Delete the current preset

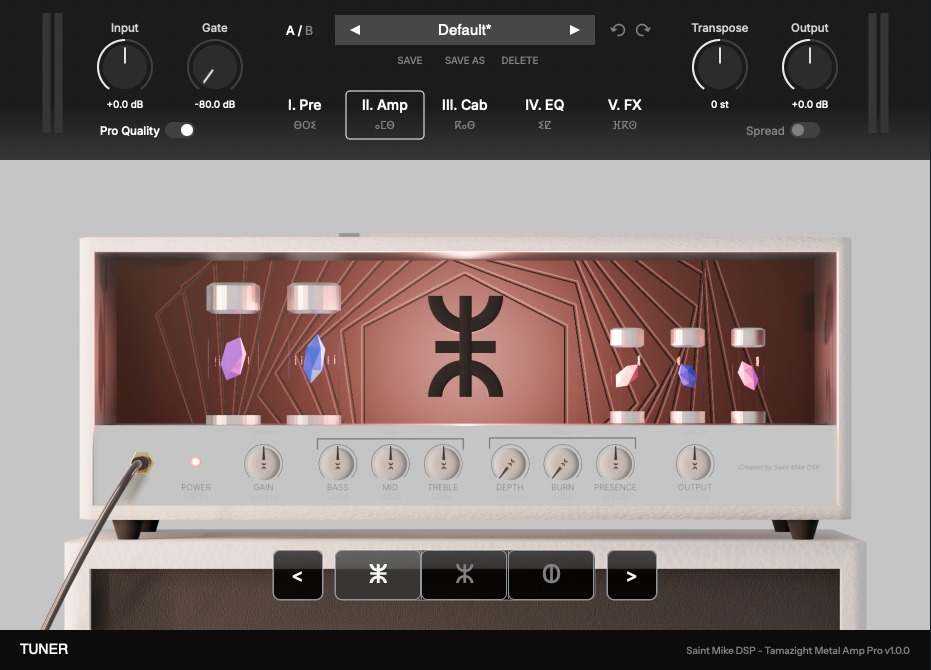click(x=519, y=60)
